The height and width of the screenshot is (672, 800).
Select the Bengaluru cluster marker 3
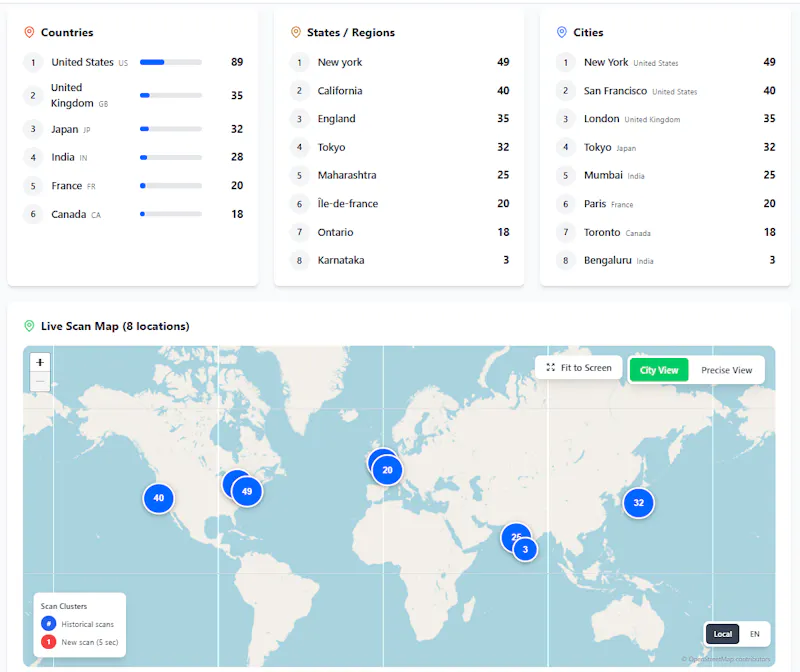click(x=525, y=550)
